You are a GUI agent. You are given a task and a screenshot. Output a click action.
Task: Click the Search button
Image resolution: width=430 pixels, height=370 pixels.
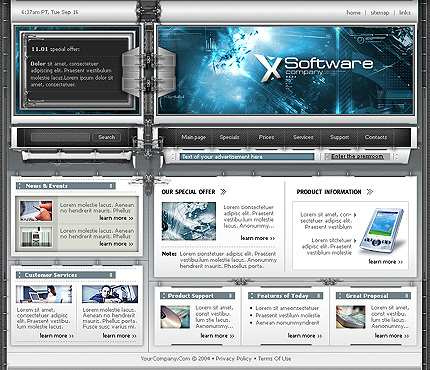click(x=106, y=137)
